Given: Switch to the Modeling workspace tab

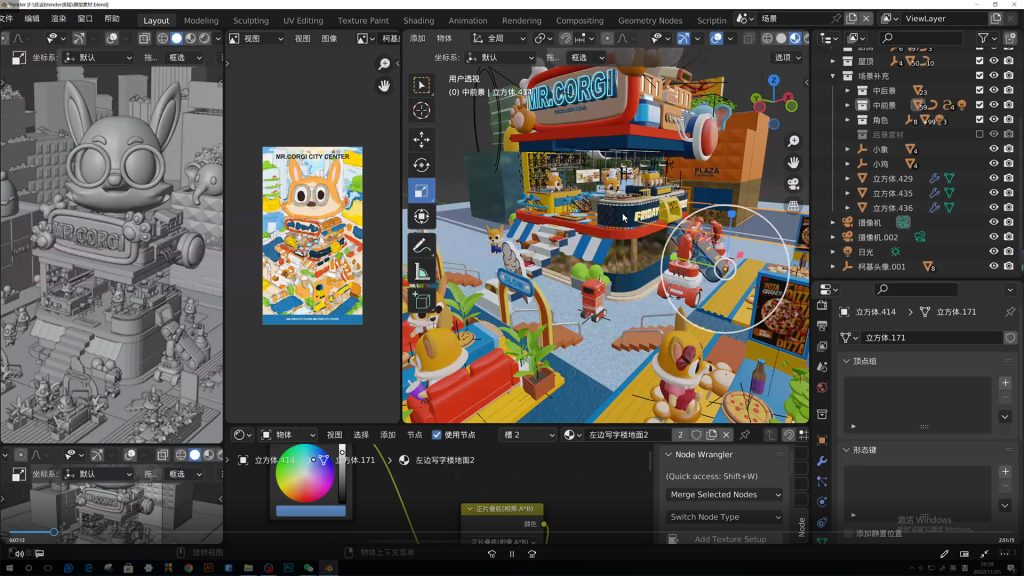Looking at the screenshot, I should click(x=201, y=20).
